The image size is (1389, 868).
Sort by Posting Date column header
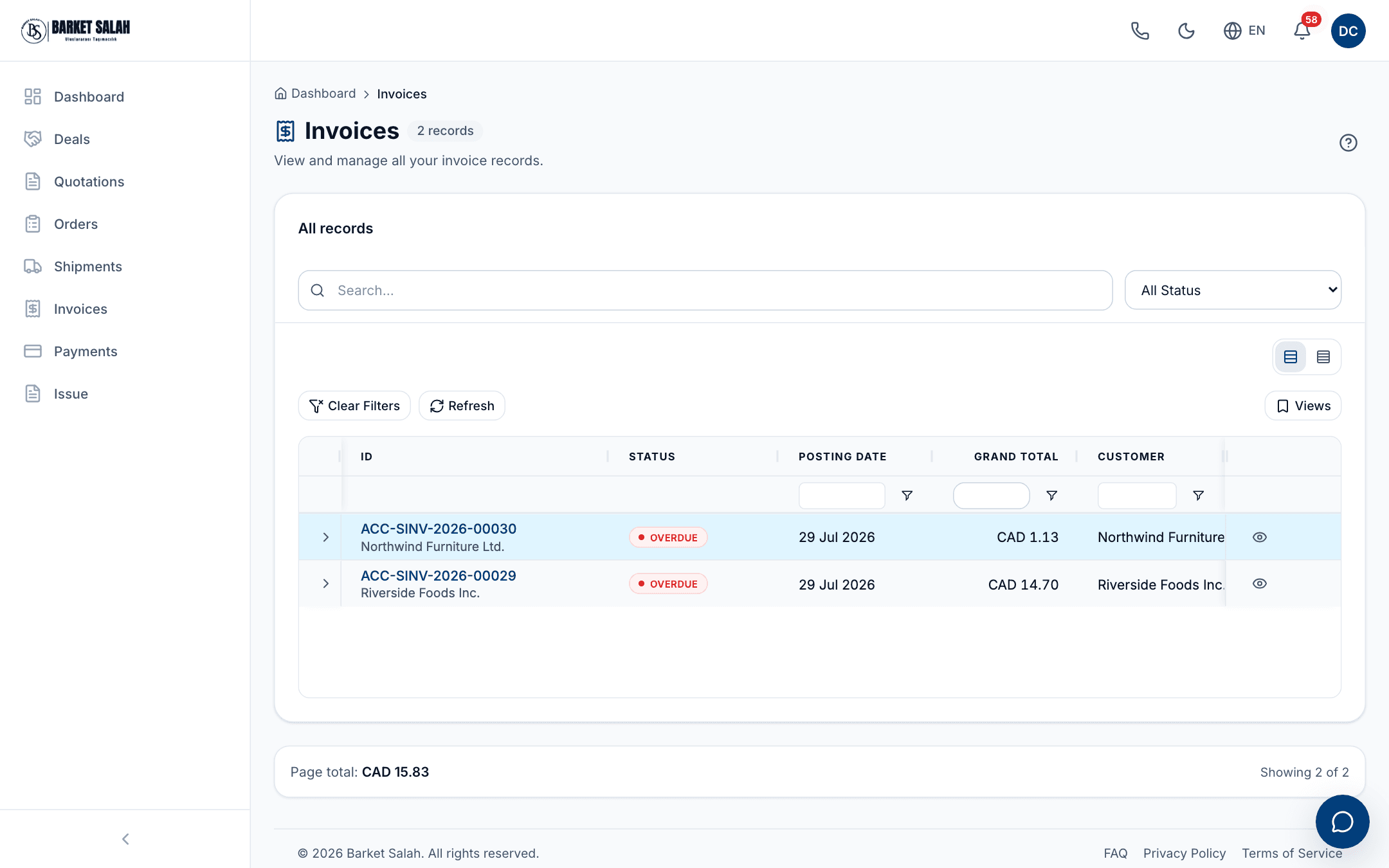[x=842, y=457]
